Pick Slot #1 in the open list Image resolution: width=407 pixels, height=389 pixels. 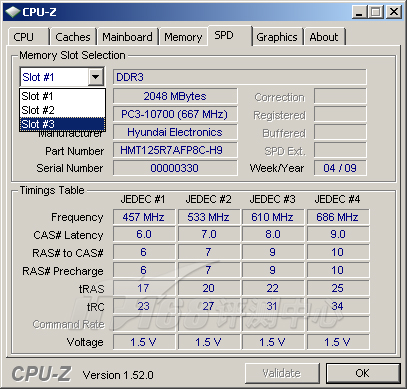click(63, 96)
